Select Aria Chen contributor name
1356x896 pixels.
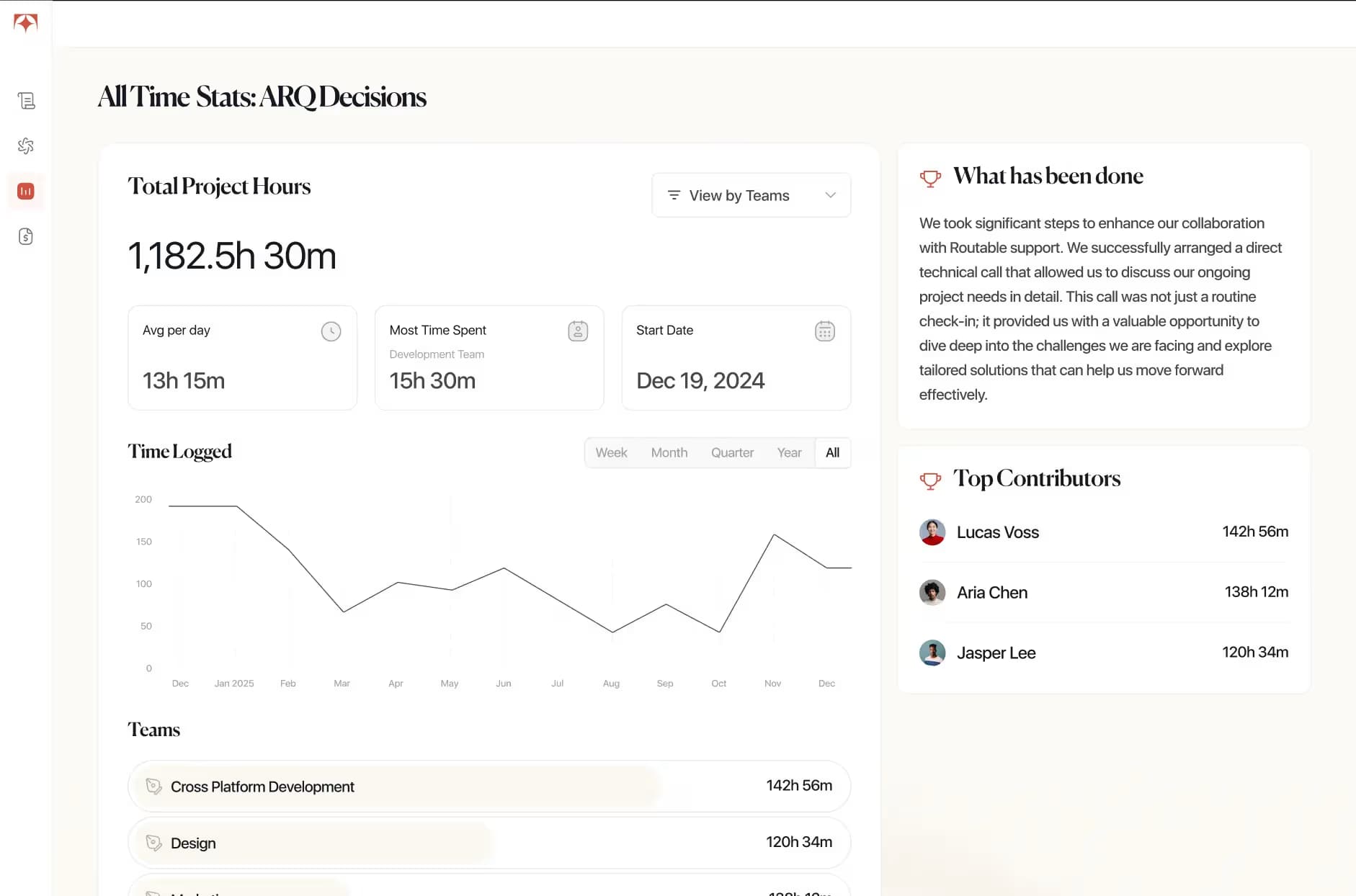992,593
